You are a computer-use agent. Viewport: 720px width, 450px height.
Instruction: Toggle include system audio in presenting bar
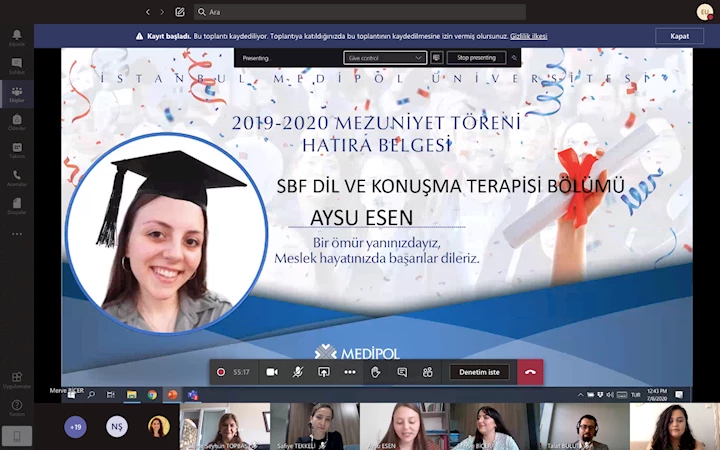[436, 58]
